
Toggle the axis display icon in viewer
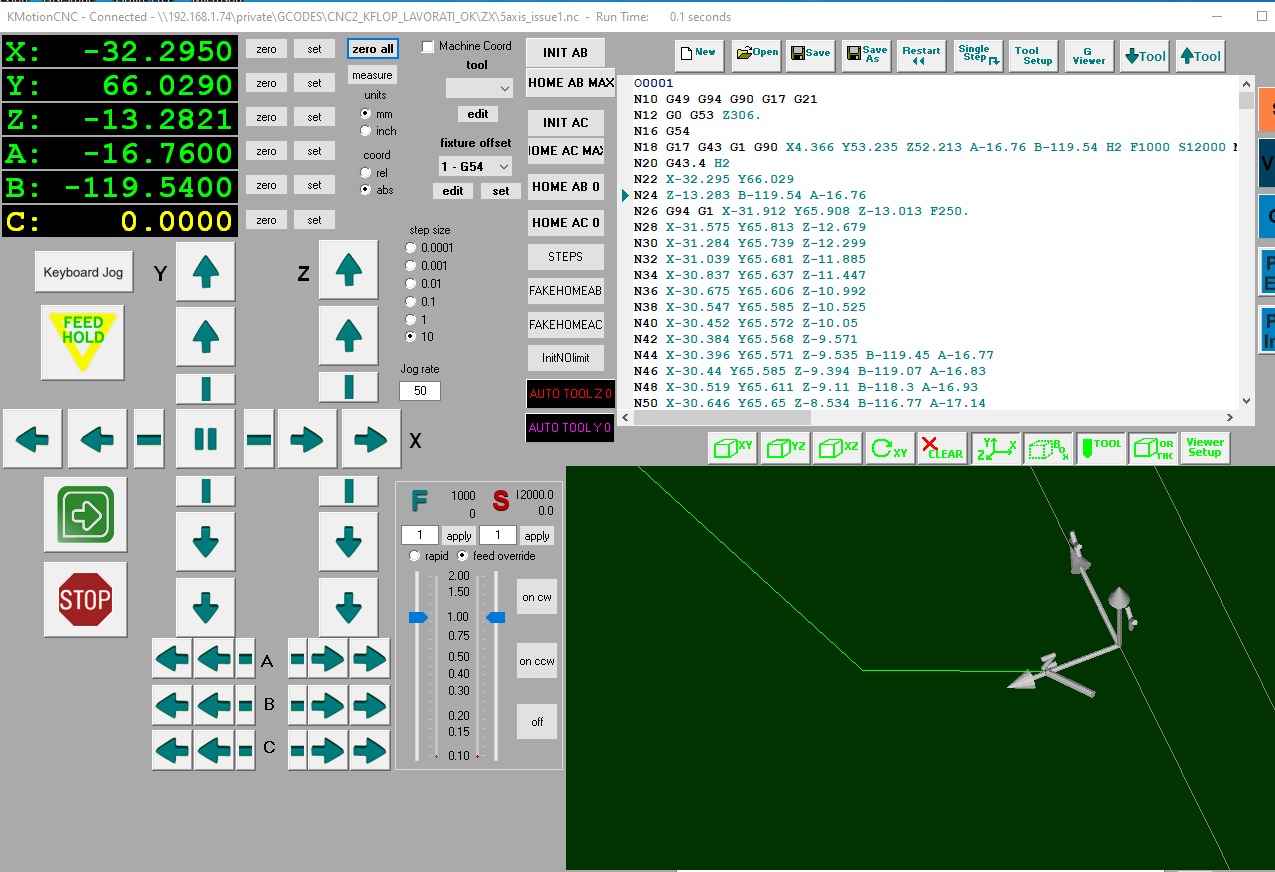995,449
